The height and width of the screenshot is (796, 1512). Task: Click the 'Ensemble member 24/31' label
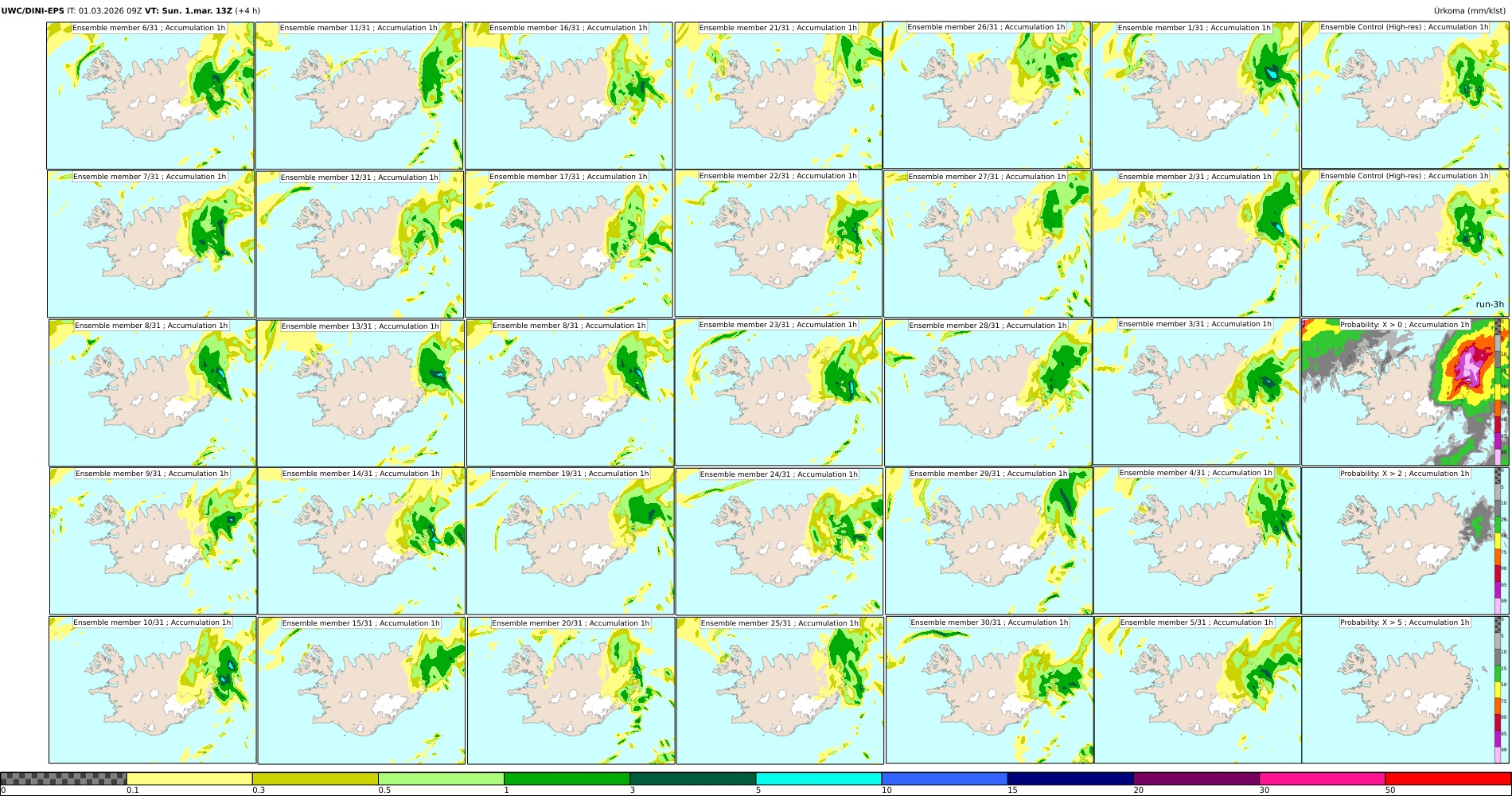tap(779, 474)
